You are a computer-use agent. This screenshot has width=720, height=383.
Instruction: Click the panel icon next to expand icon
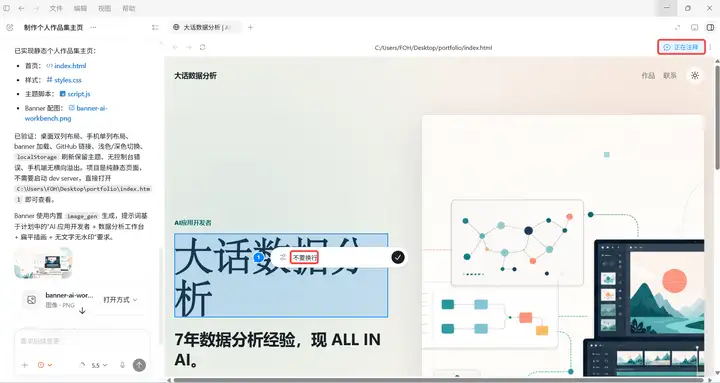(695, 28)
